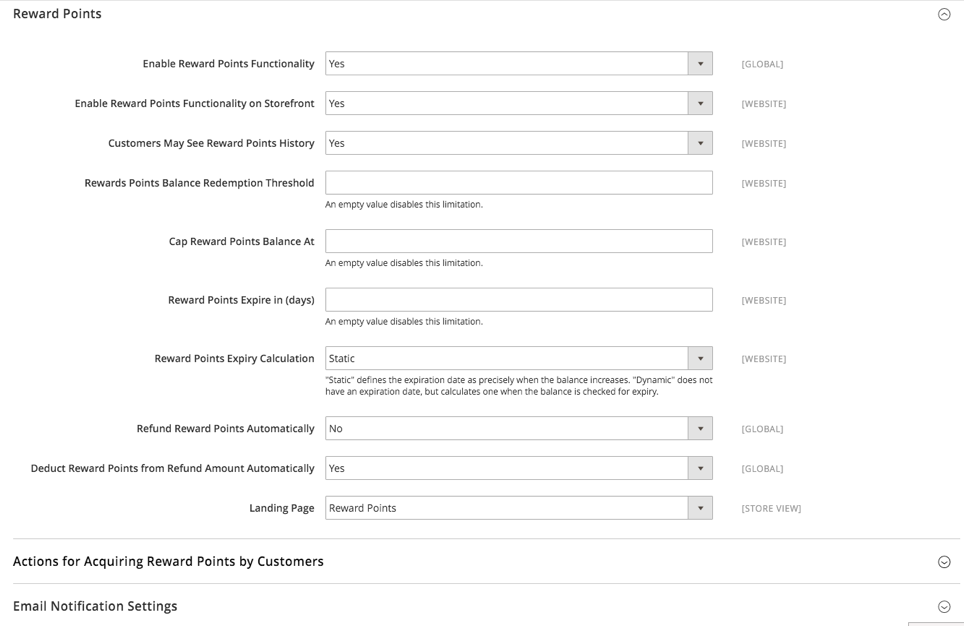Click the Cap Reward Points Balance At field

click(x=519, y=241)
